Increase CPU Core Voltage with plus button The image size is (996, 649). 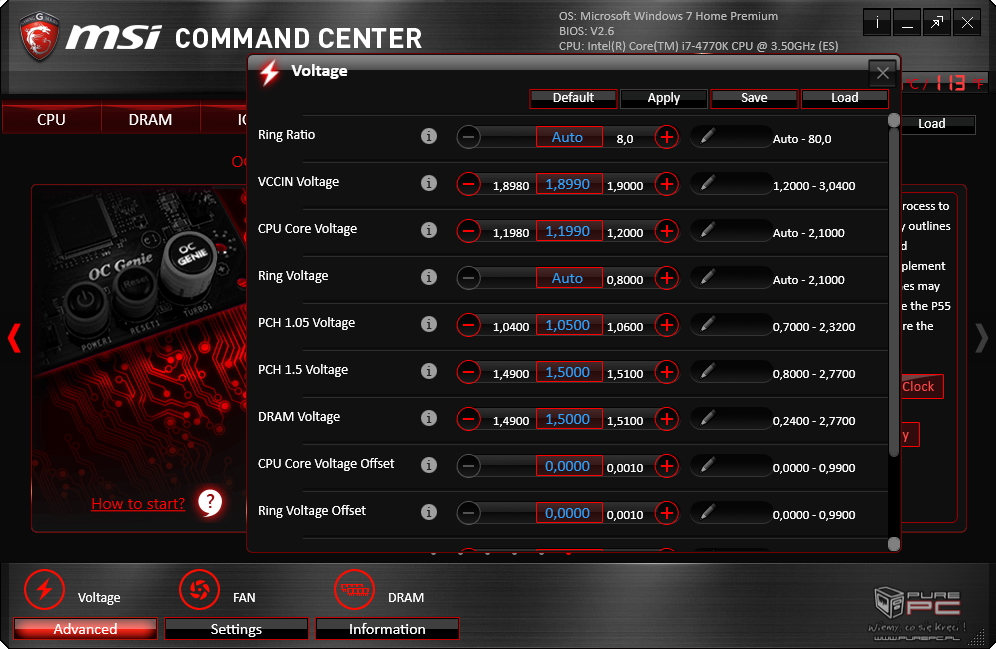tap(666, 231)
